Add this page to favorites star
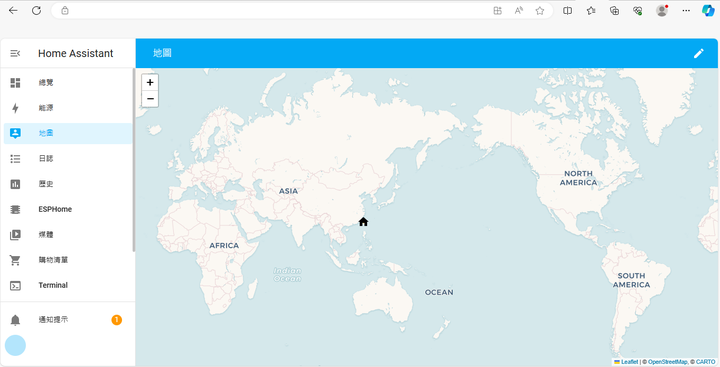Viewport: 720px width, 367px height. 540,11
